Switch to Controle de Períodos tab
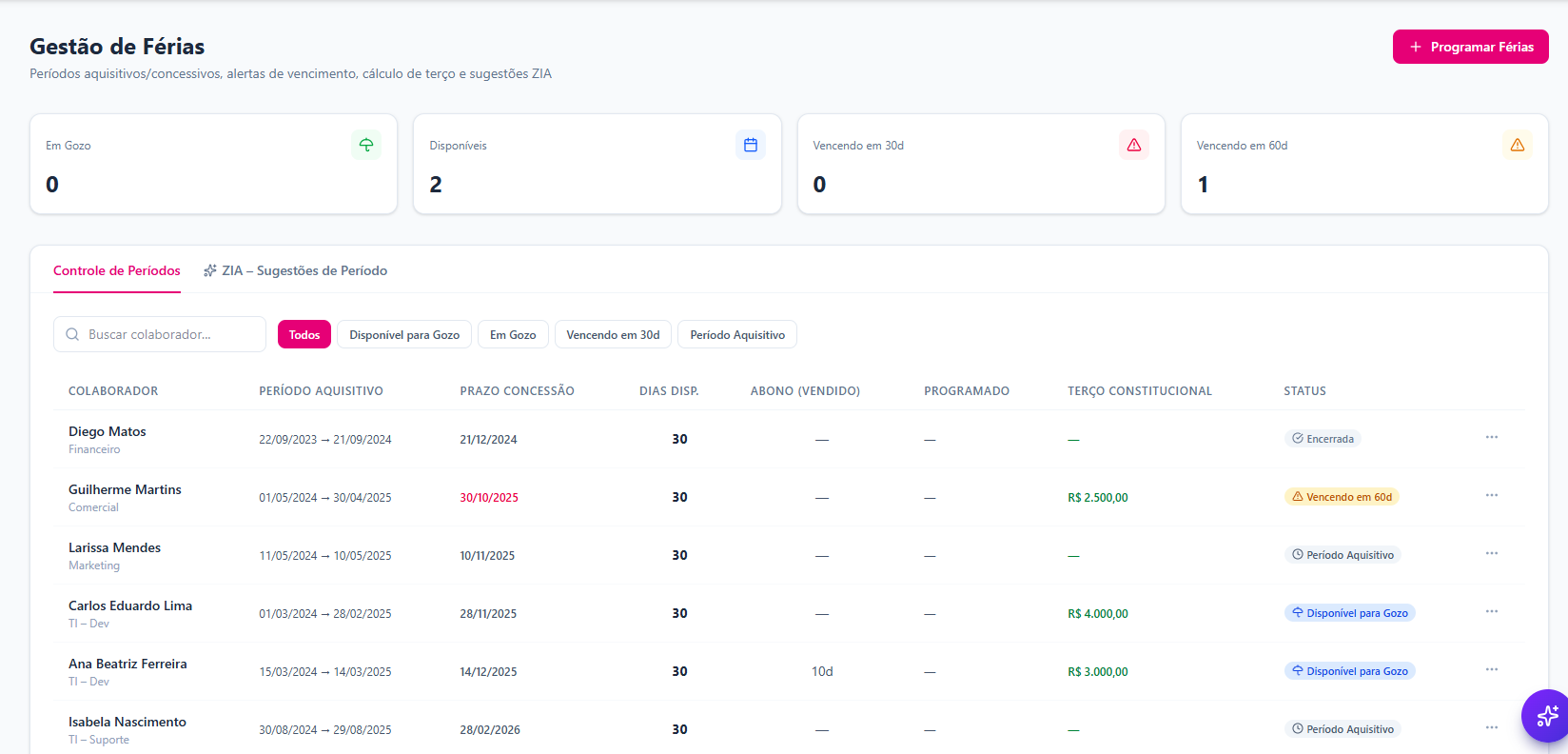 coord(117,270)
